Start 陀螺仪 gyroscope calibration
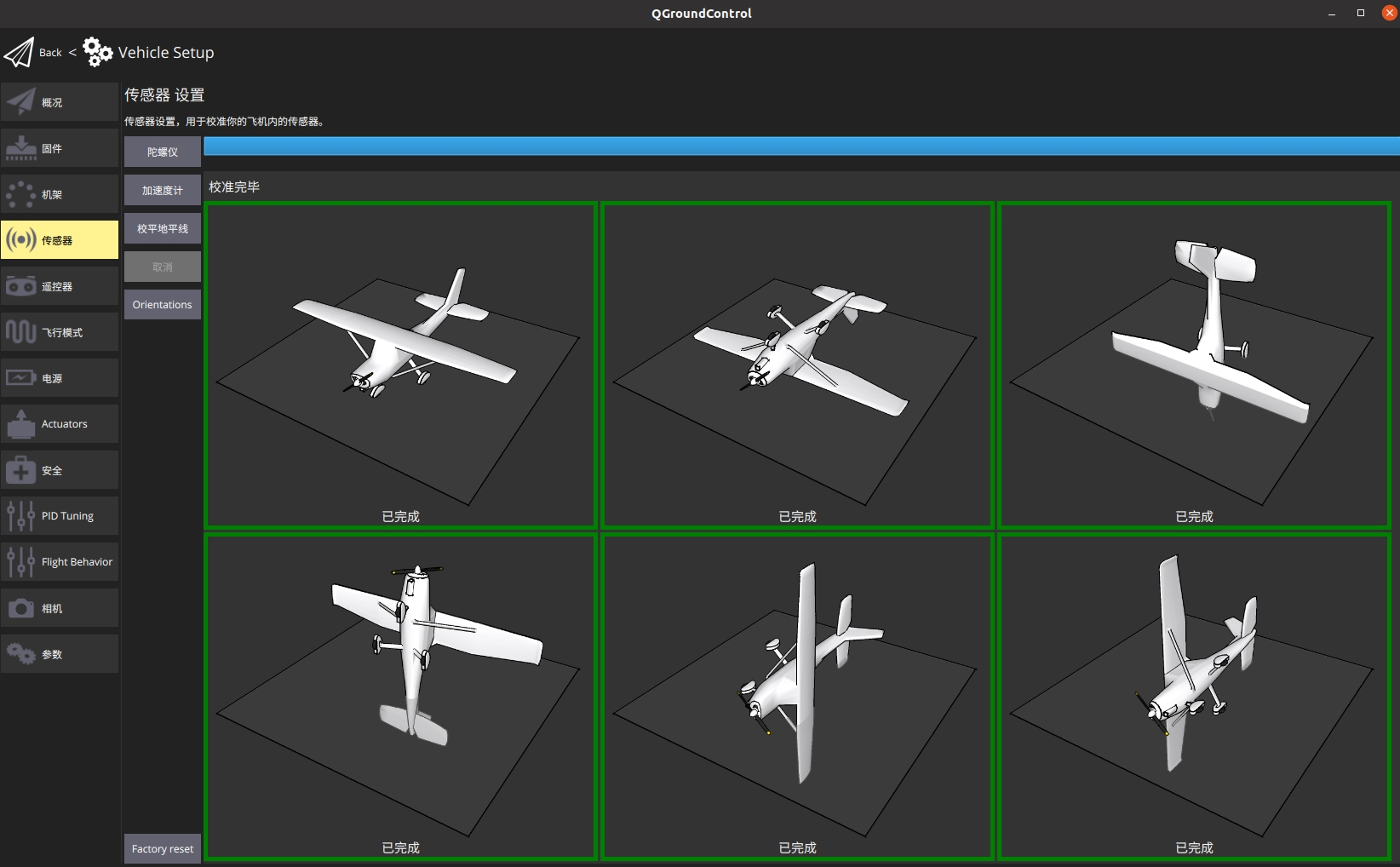 coord(162,152)
